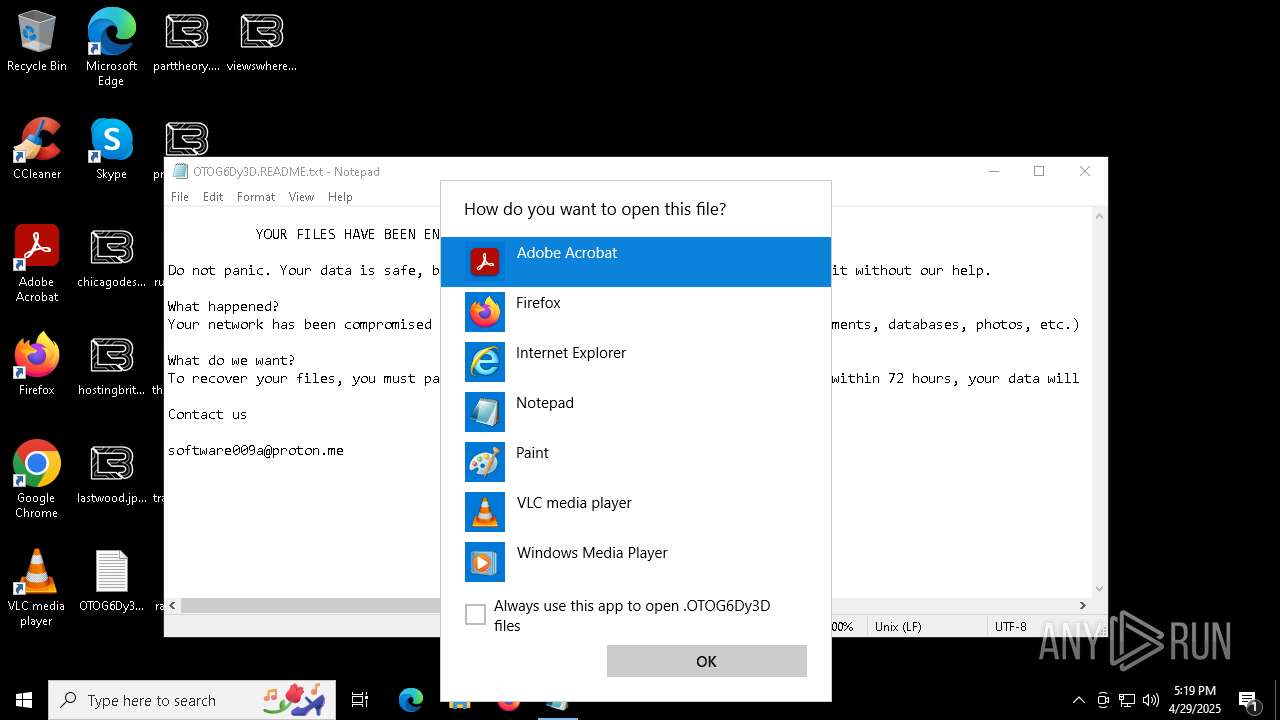Select the lastwood.jp encrypted file icon
The width and height of the screenshot is (1280, 720).
pos(111,474)
